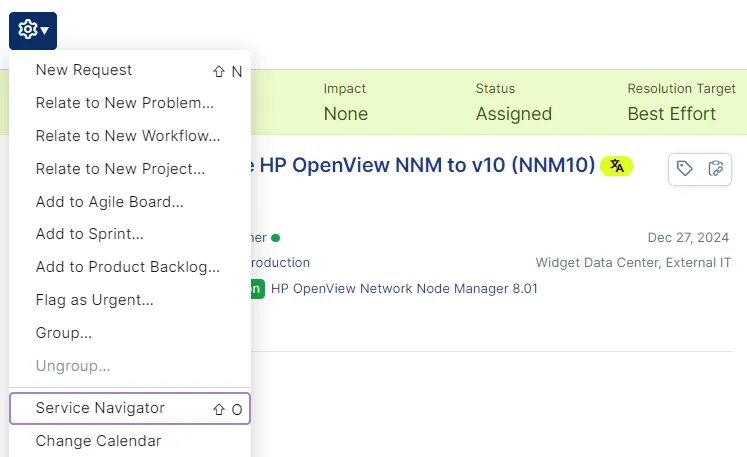This screenshot has width=747, height=457.
Task: Open Service Navigator from menu
Action: (130, 408)
